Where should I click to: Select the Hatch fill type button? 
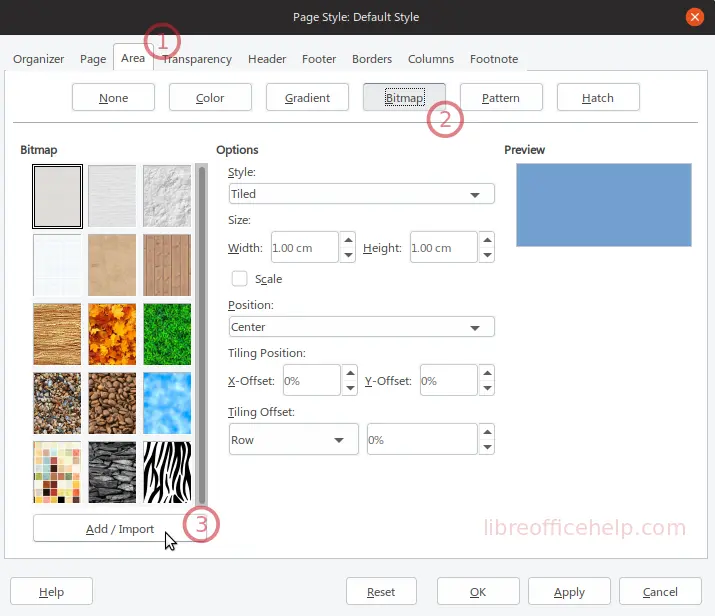(598, 98)
